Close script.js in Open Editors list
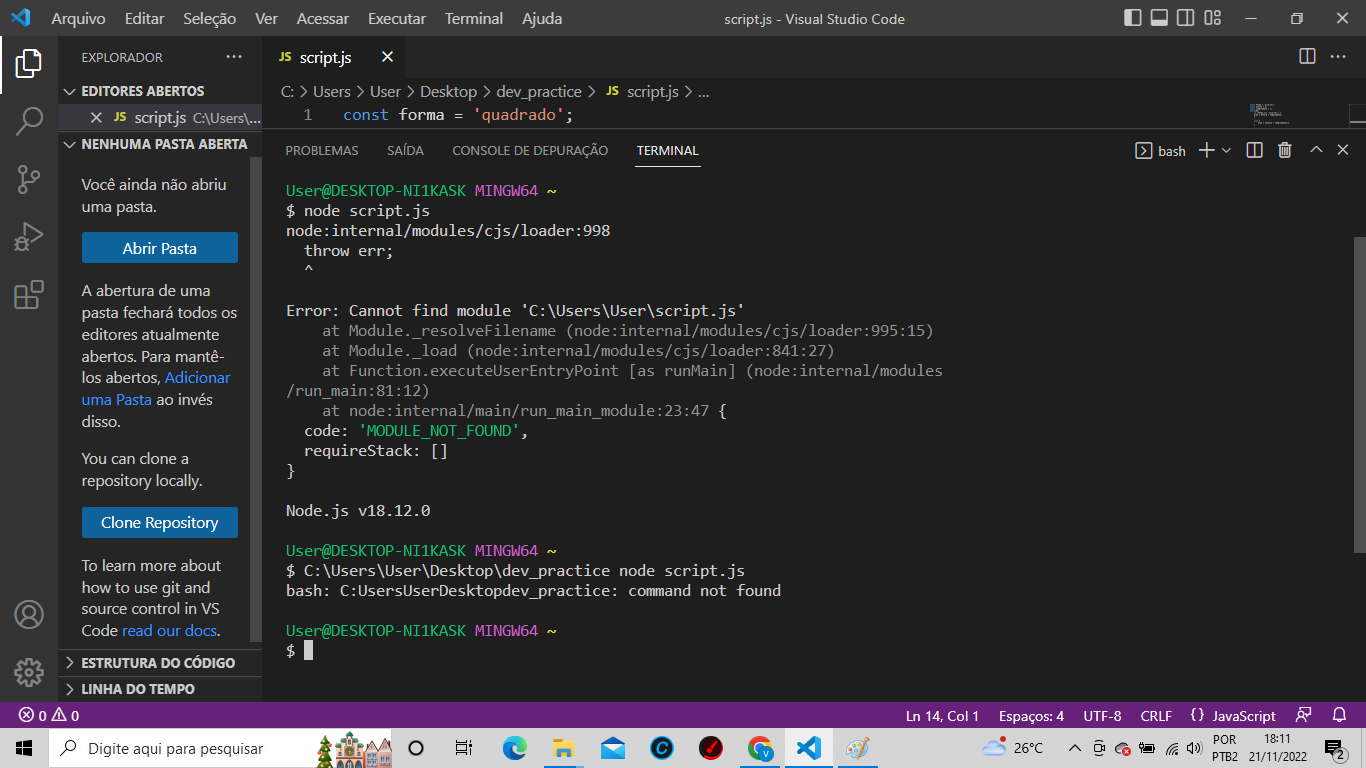The width and height of the screenshot is (1366, 768). pos(96,117)
